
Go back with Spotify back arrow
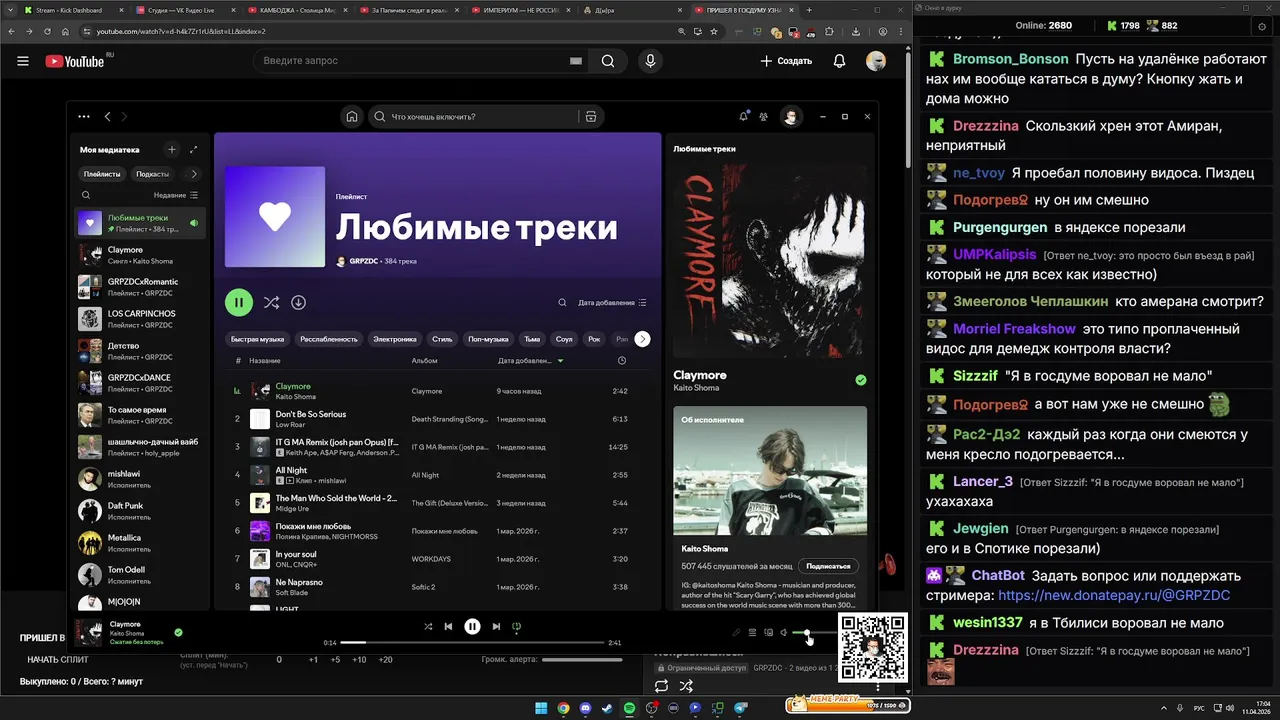tap(108, 116)
